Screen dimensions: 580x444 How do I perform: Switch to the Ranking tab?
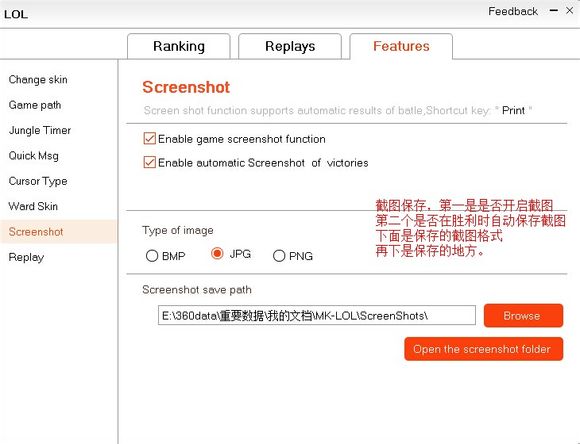pyautogui.click(x=179, y=46)
